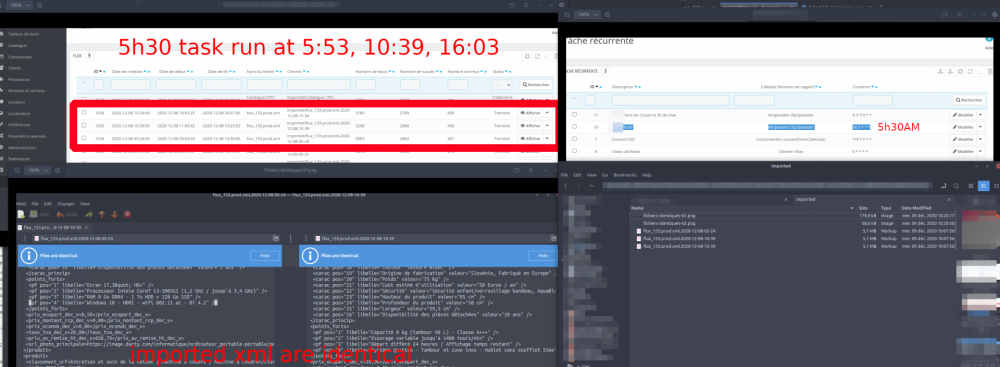The width and height of the screenshot is (1000, 367).
Task: Open the Statut filter dropdown in flux list
Action: click(503, 84)
